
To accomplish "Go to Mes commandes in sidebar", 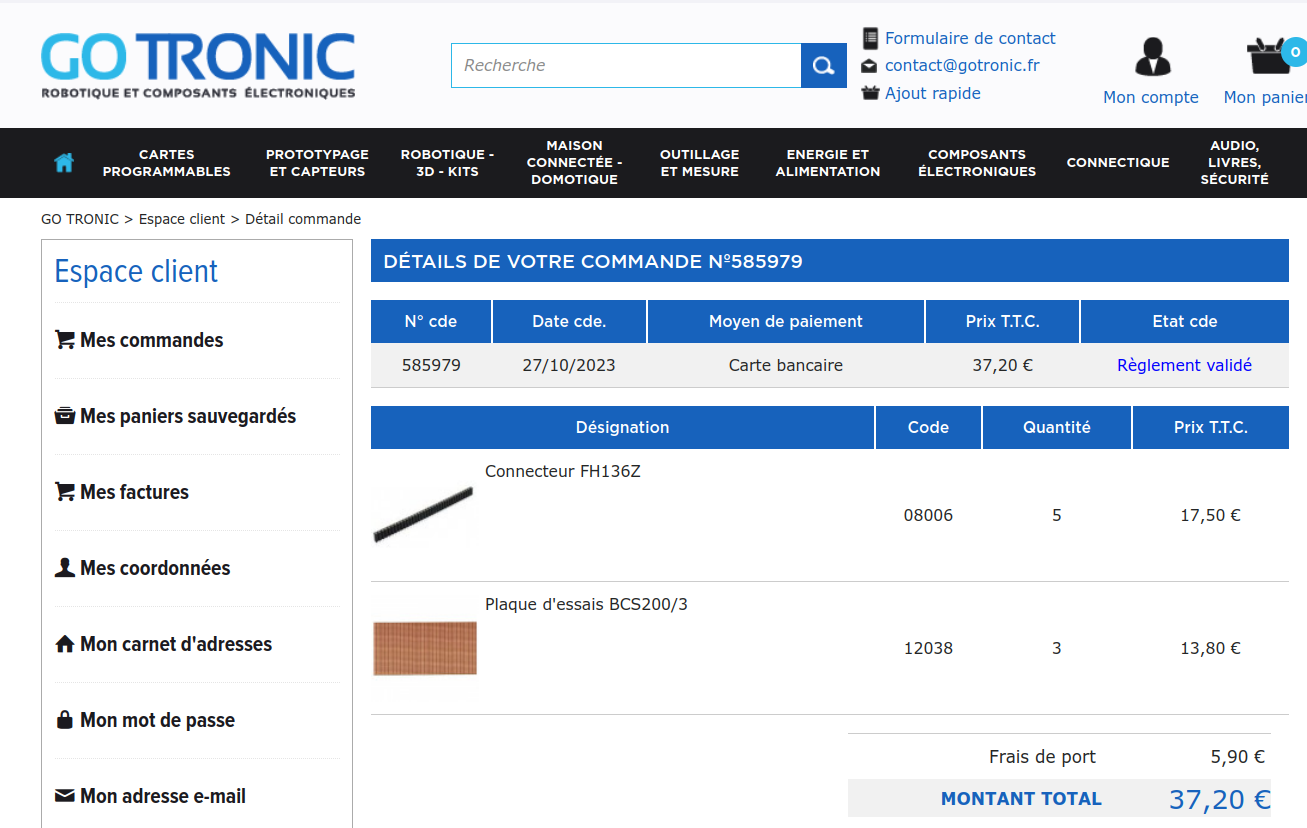I will [151, 340].
